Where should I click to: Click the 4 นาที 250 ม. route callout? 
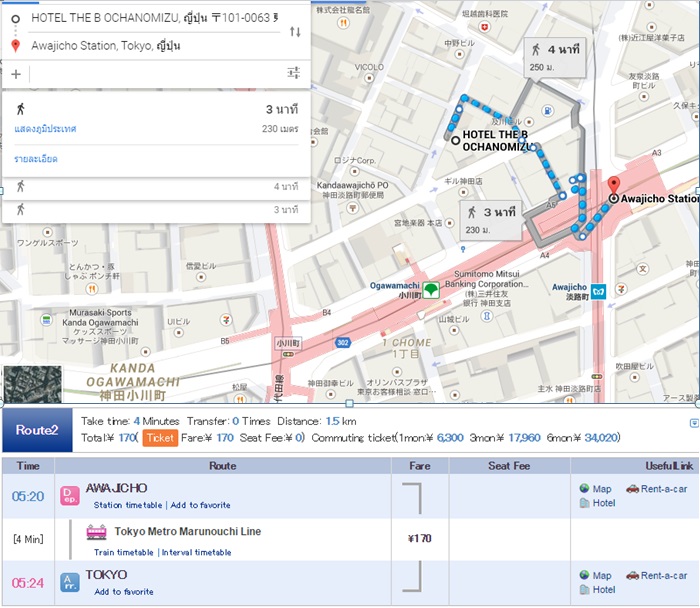pos(554,58)
